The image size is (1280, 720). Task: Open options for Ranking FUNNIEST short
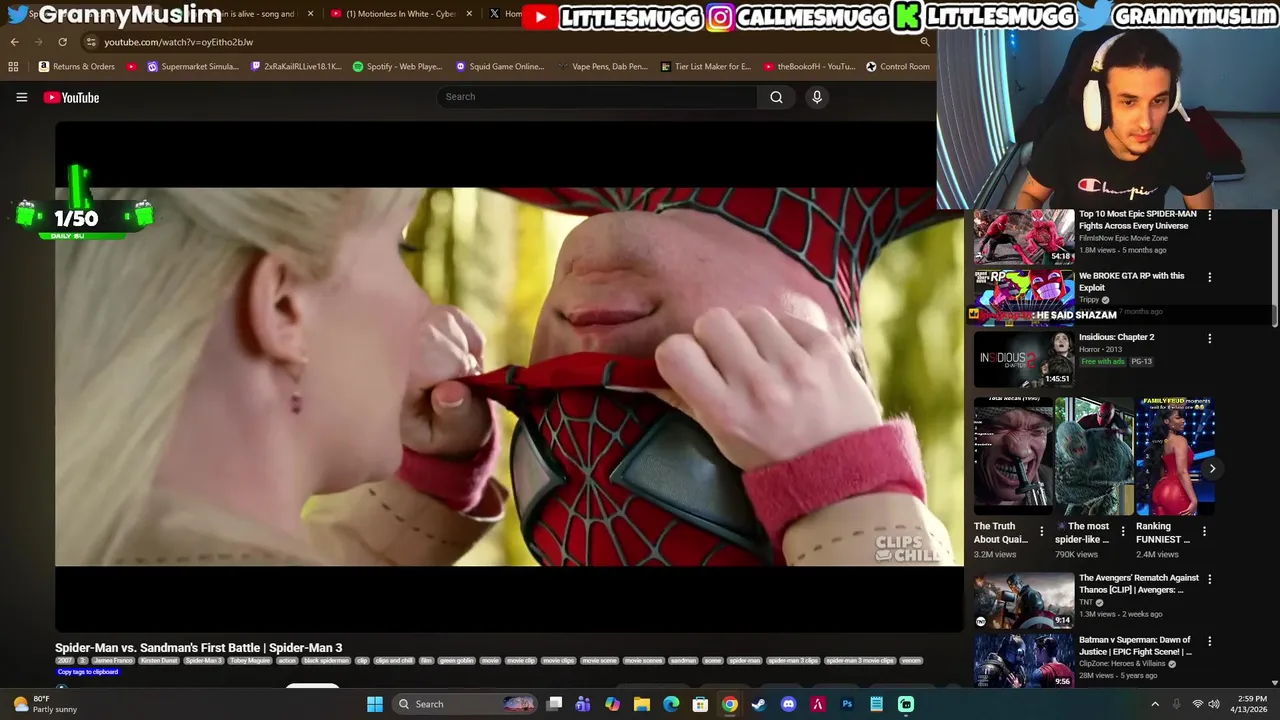tap(1204, 531)
